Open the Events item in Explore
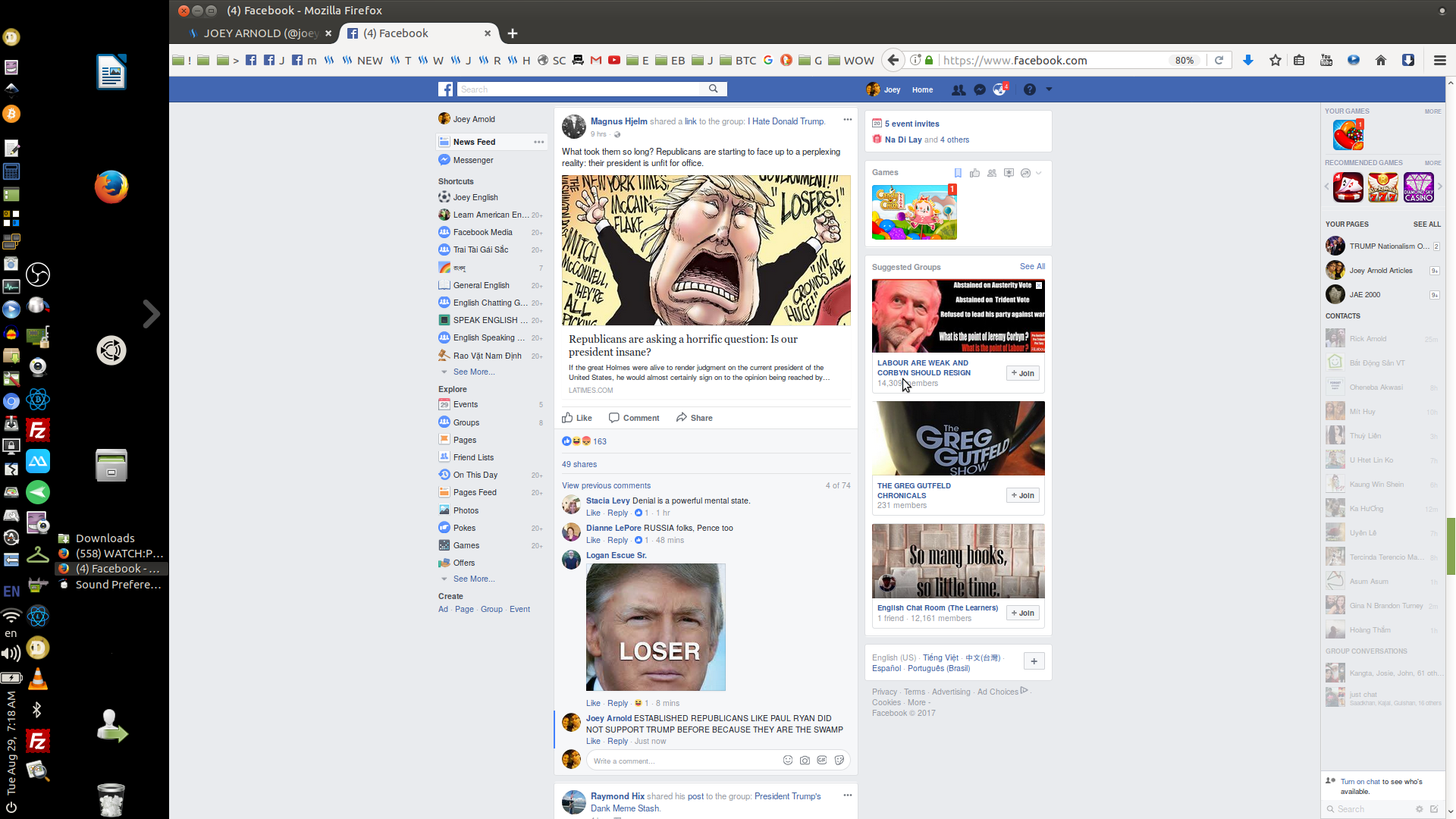This screenshot has height=819, width=1456. point(465,404)
